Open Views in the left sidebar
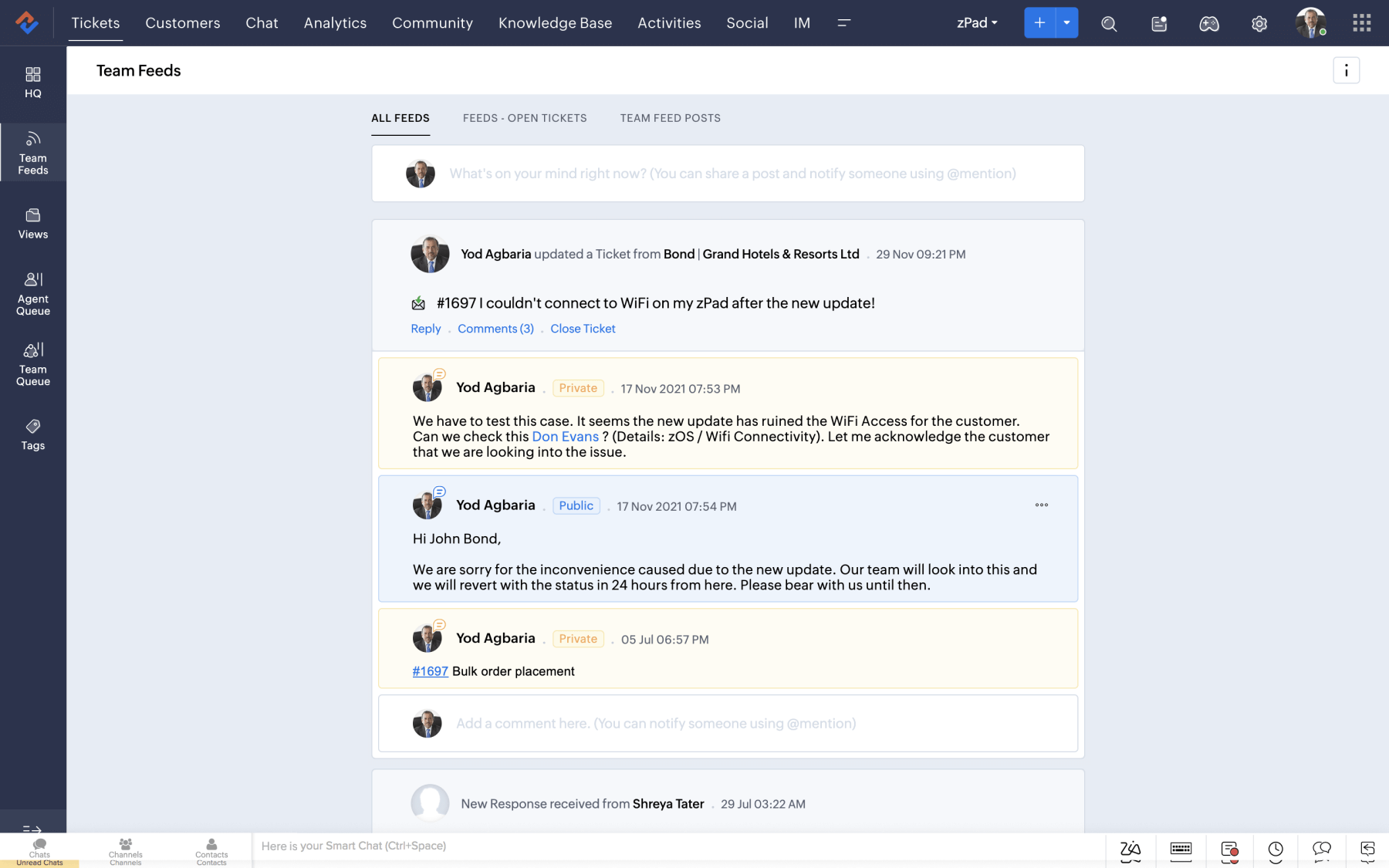The height and width of the screenshot is (868, 1389). (x=32, y=224)
